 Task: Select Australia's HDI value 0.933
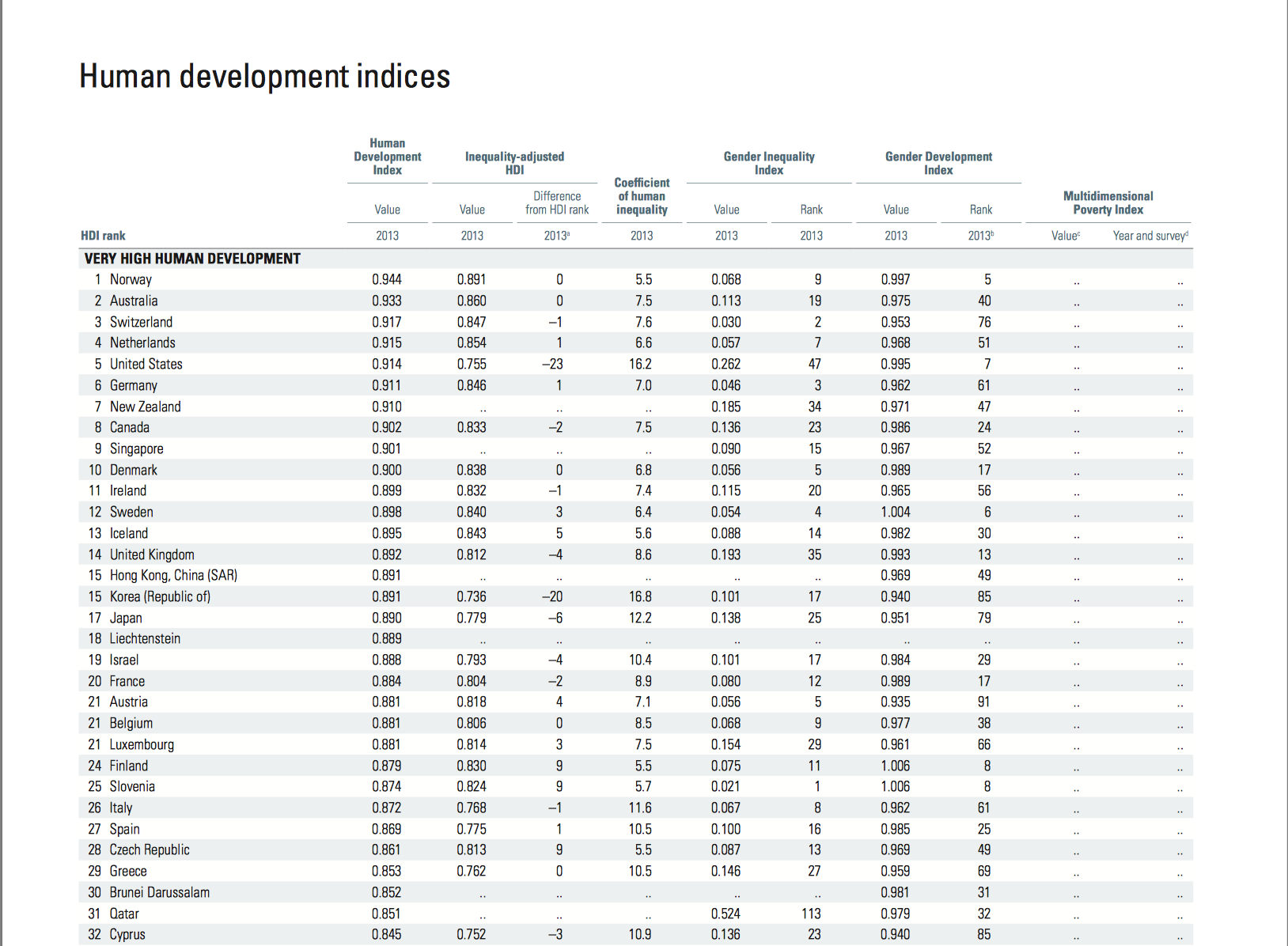point(387,301)
